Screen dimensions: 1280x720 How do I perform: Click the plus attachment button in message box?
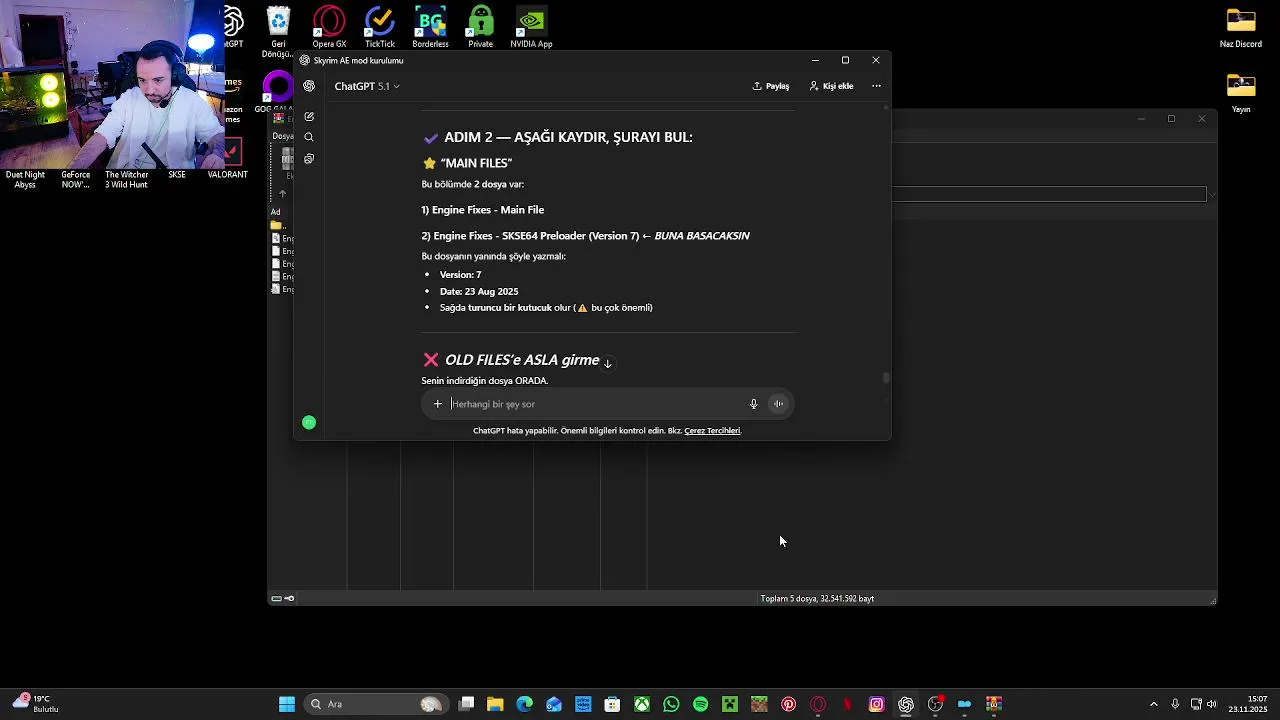click(x=437, y=404)
